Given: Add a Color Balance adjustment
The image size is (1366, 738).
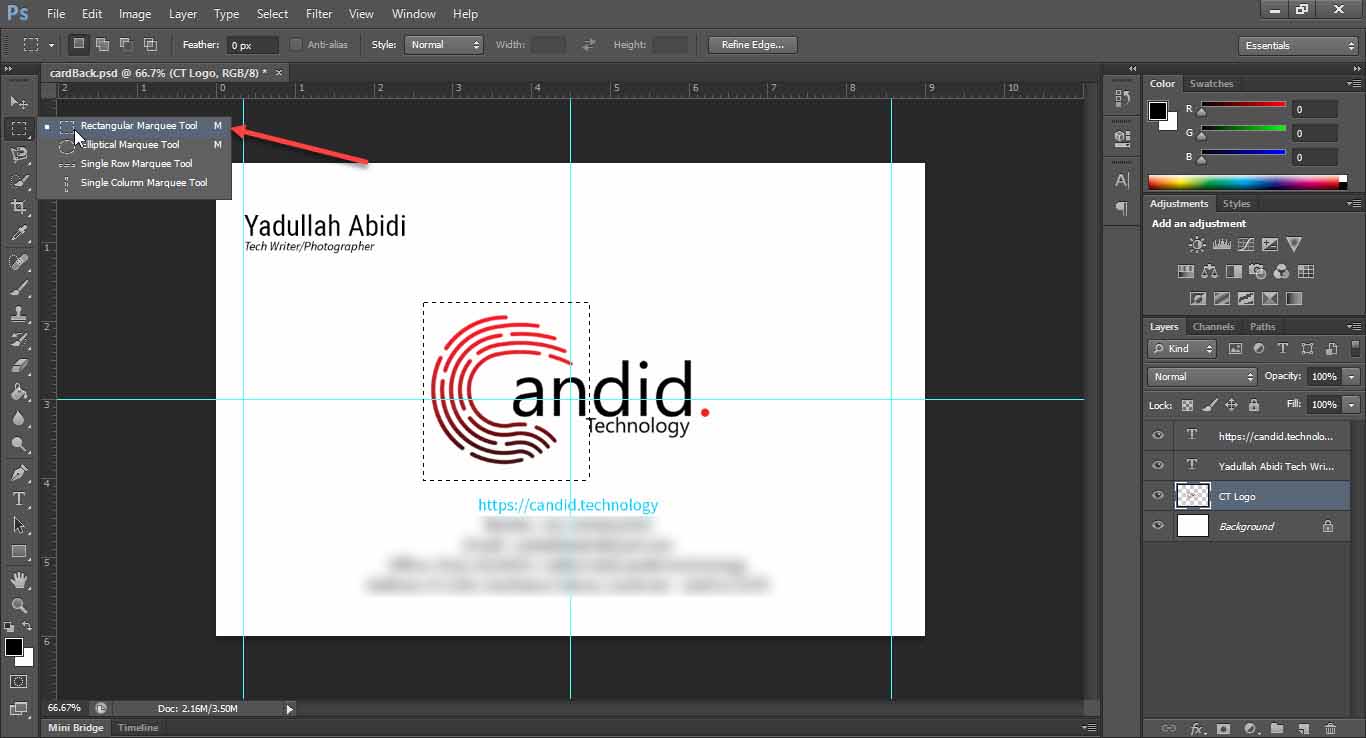Looking at the screenshot, I should [1209, 271].
